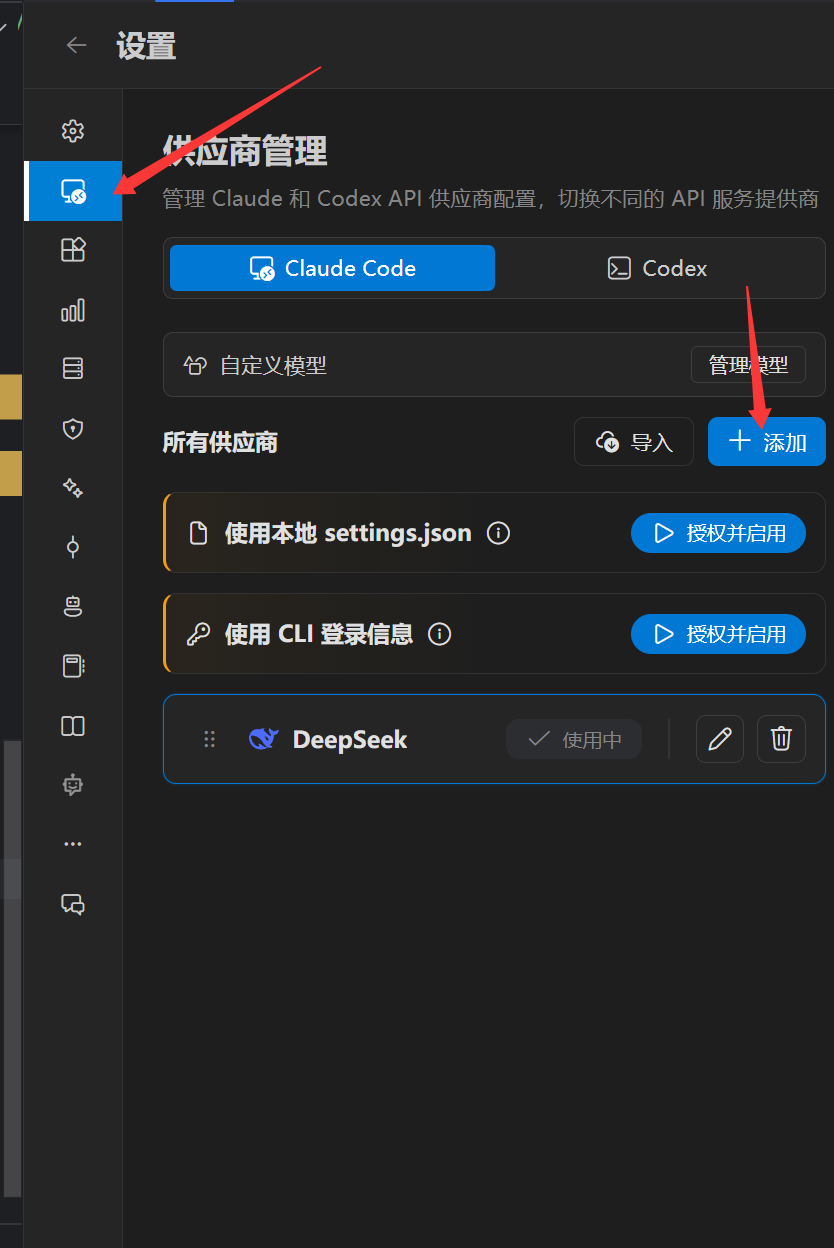Click the 添加 add provider button
834x1248 pixels.
767,441
